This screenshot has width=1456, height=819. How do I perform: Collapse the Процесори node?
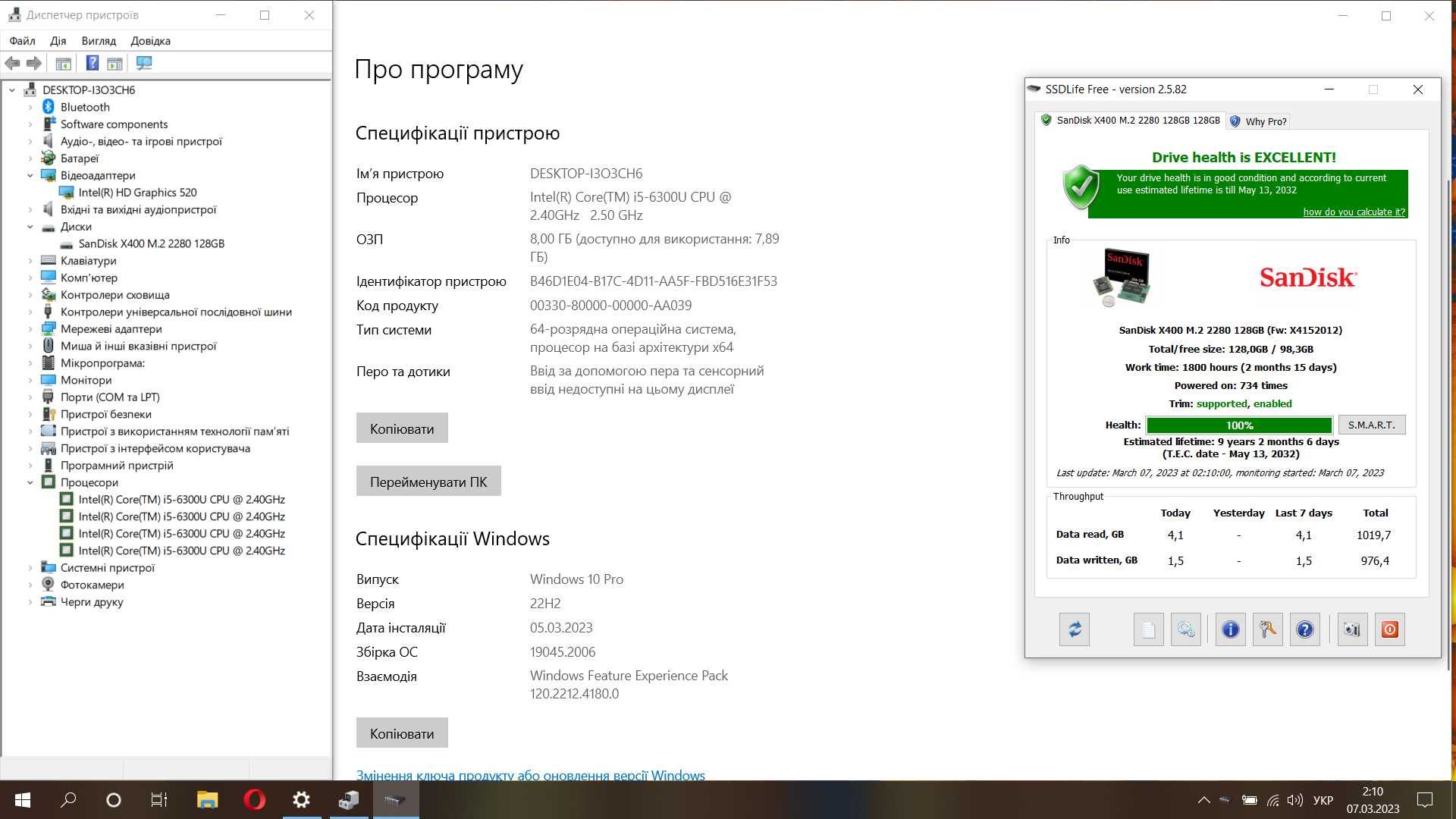coord(30,482)
